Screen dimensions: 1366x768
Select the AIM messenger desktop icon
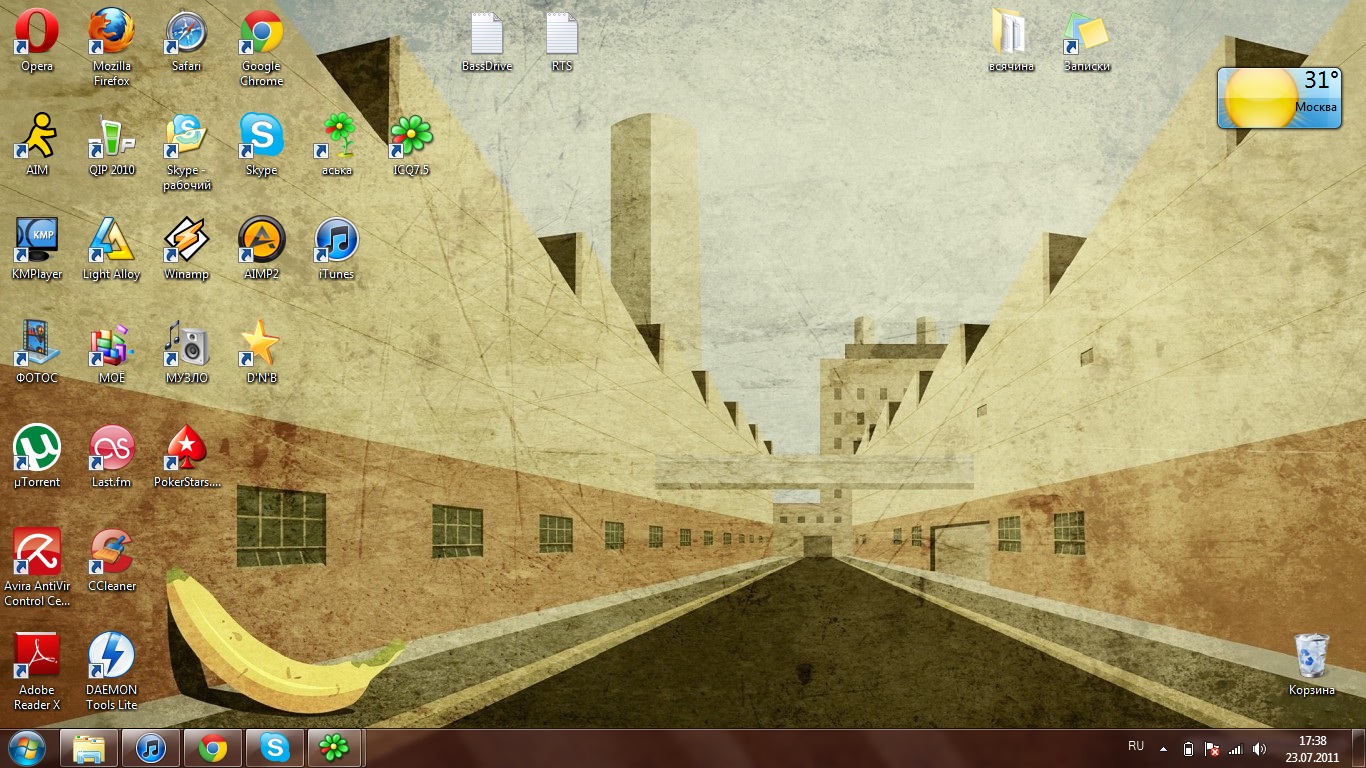[37, 144]
